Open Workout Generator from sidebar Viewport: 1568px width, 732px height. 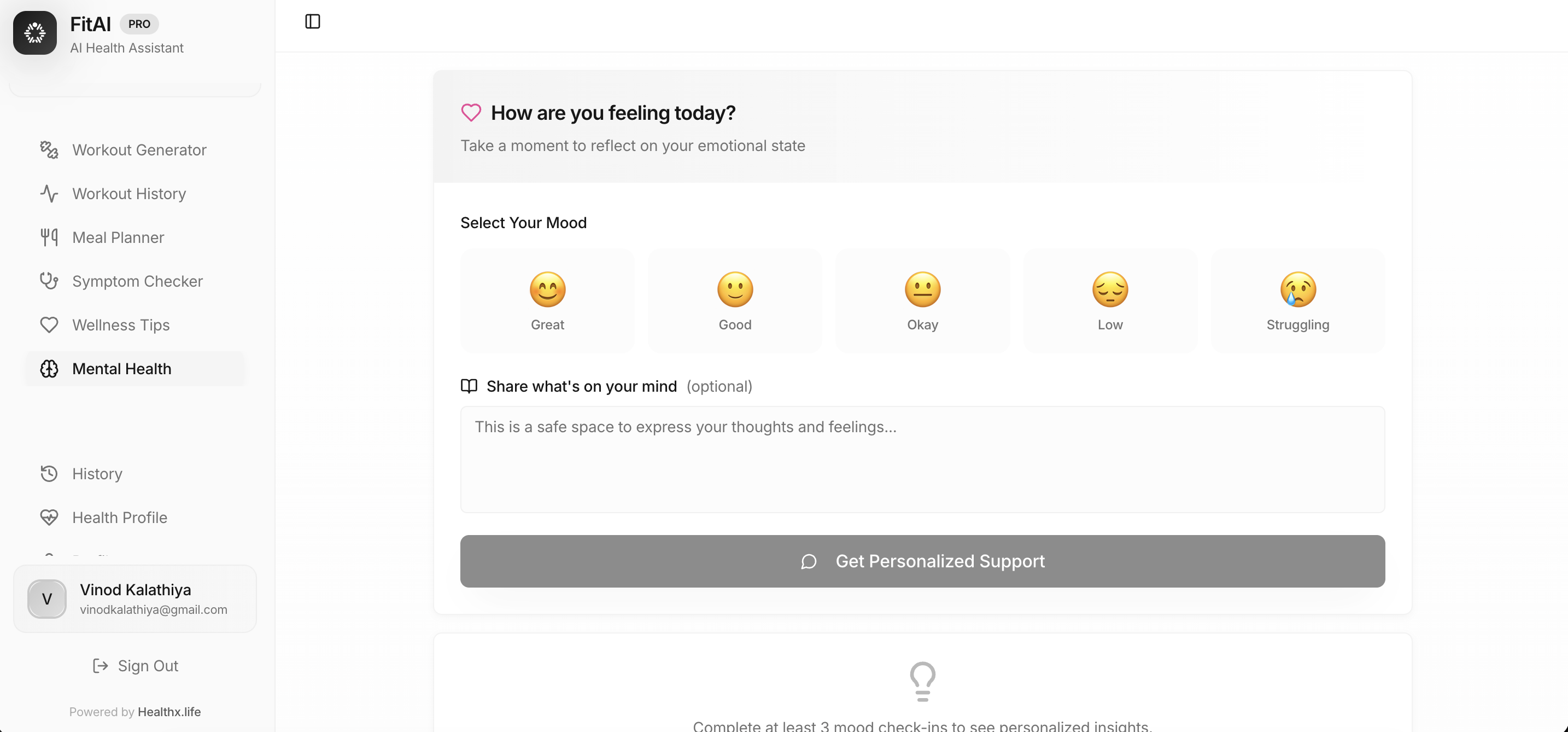[x=139, y=150]
